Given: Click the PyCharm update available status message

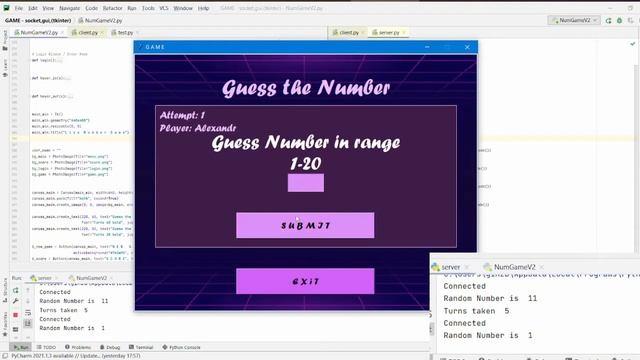Looking at the screenshot, I should [76, 356].
